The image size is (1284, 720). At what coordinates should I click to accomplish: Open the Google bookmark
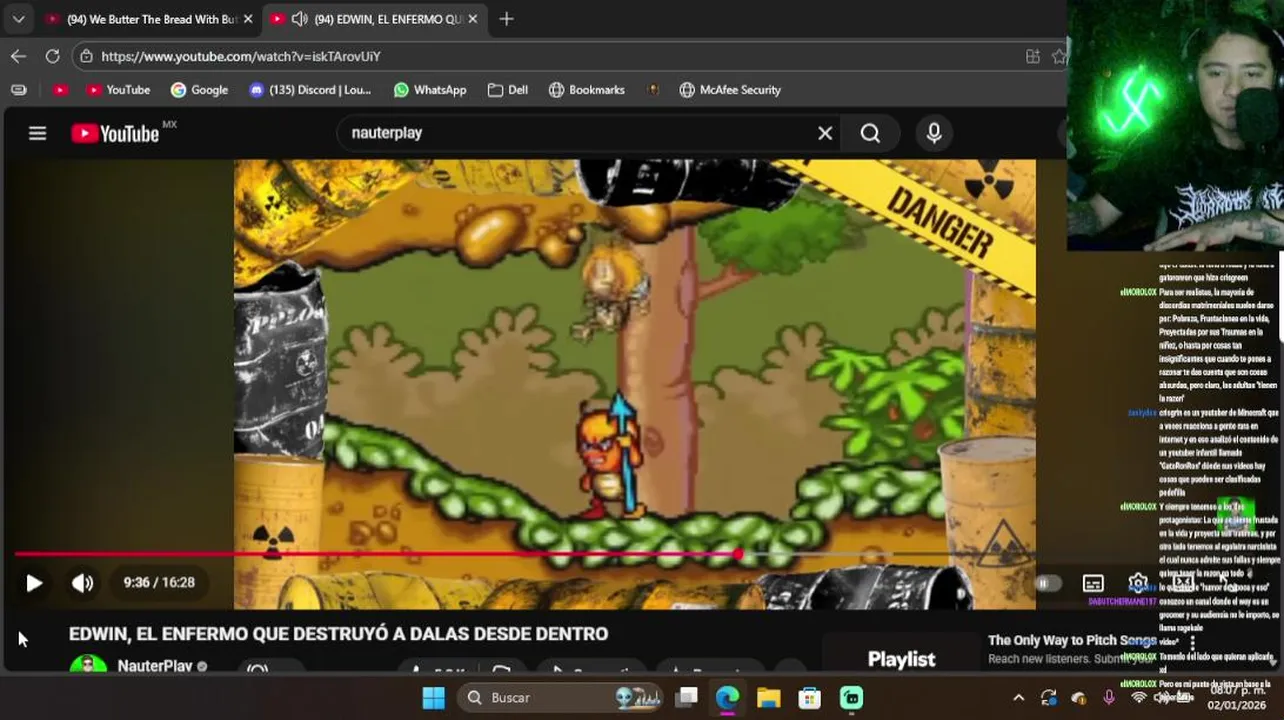199,90
